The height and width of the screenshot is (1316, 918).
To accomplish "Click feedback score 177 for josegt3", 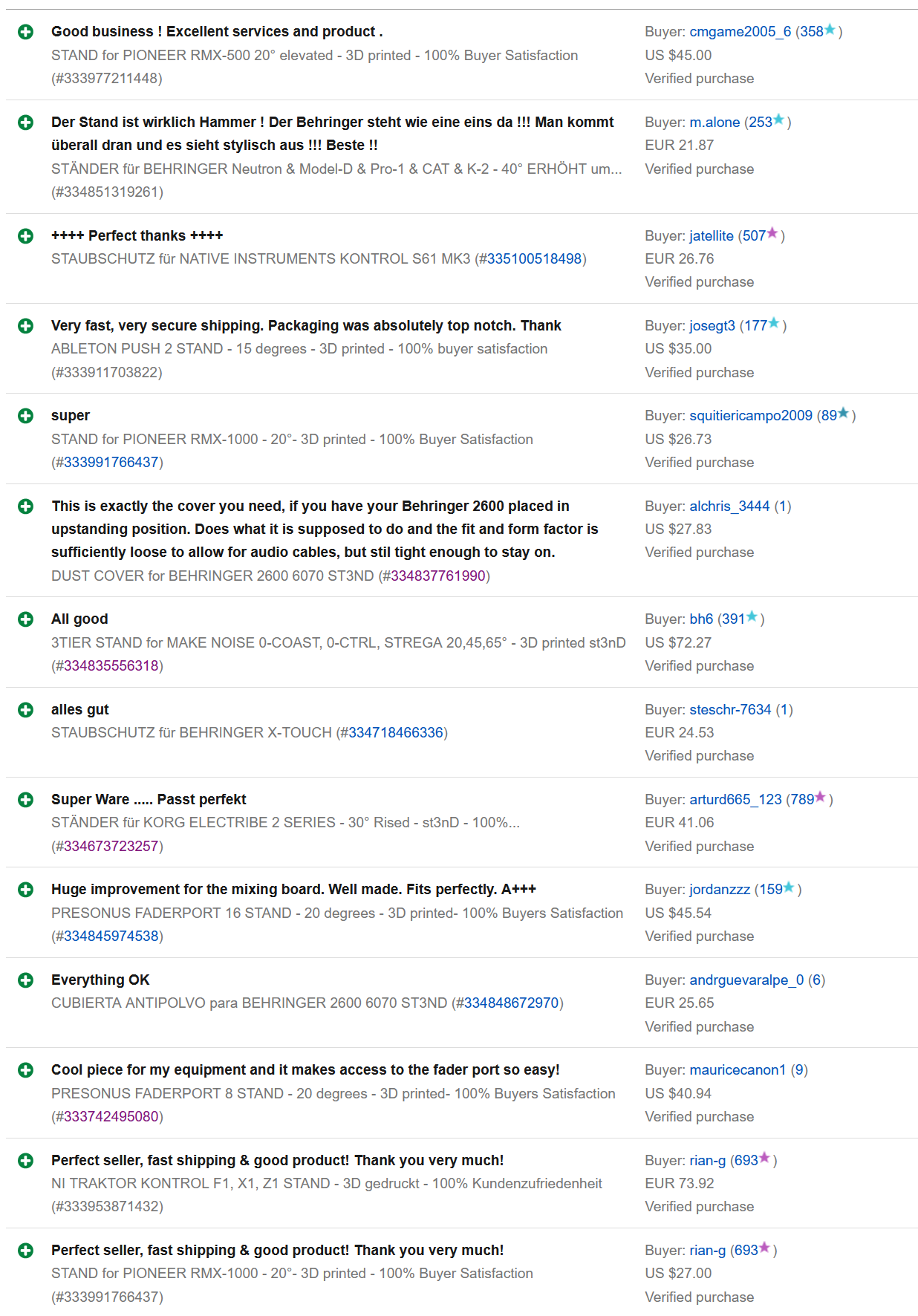I will pyautogui.click(x=755, y=326).
